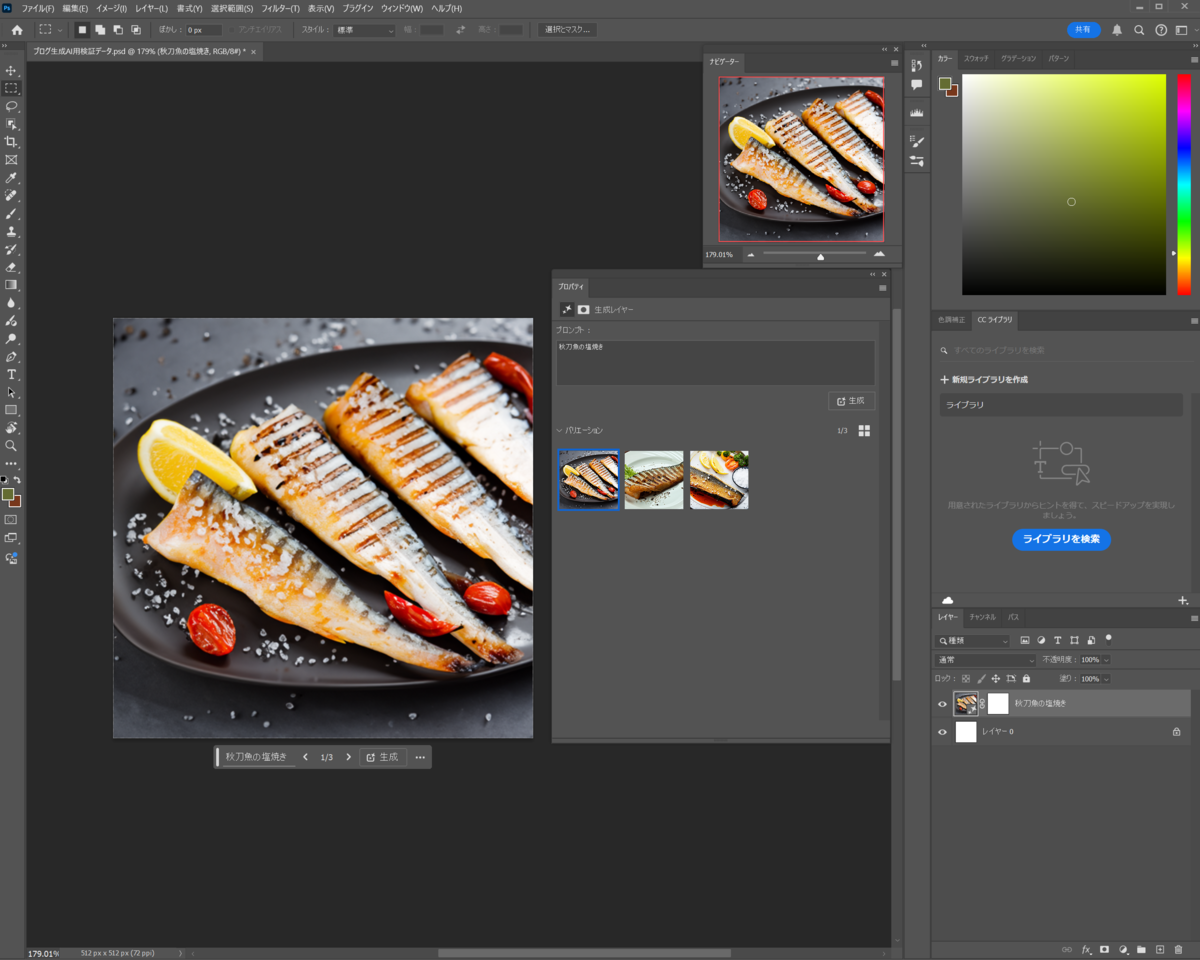Click the foreground color swatch in toolbox
The height and width of the screenshot is (960, 1200).
tap(8, 495)
